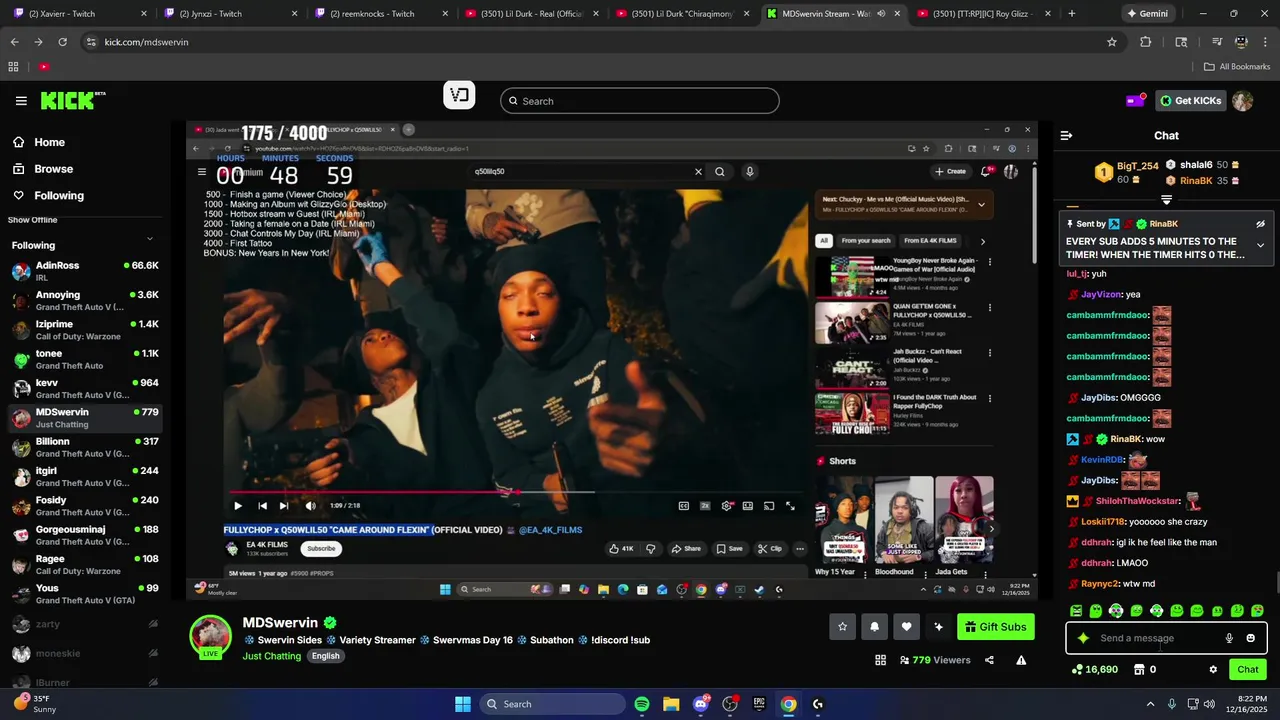
Task: Hide the pinned message with eye-slash icon
Action: [1260, 224]
